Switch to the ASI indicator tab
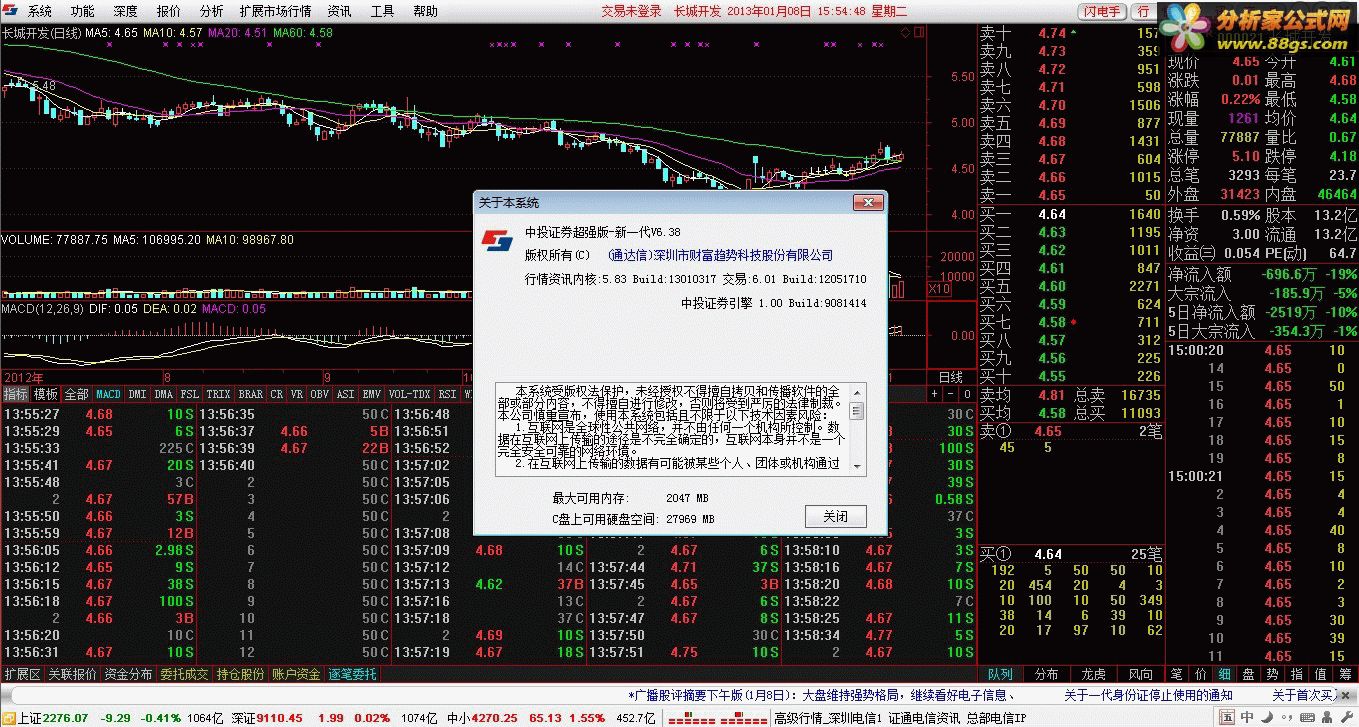The width and height of the screenshot is (1359, 727). 346,394
